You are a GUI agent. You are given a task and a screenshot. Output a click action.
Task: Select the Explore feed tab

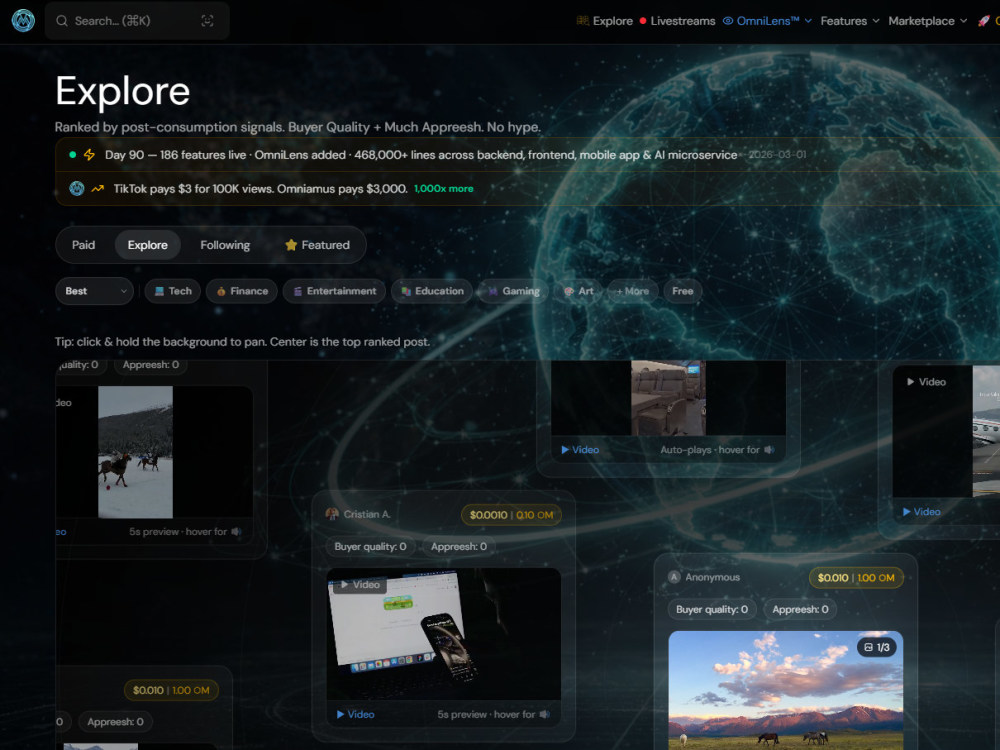(147, 245)
